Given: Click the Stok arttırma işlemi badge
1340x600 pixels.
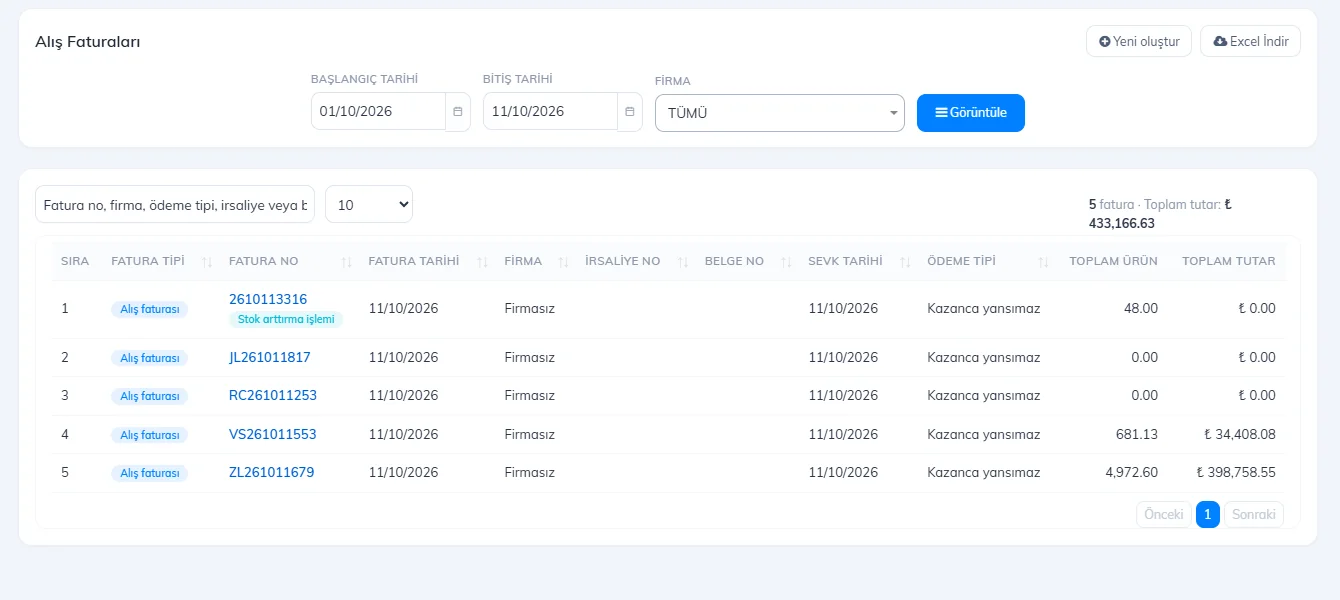Looking at the screenshot, I should 286,319.
